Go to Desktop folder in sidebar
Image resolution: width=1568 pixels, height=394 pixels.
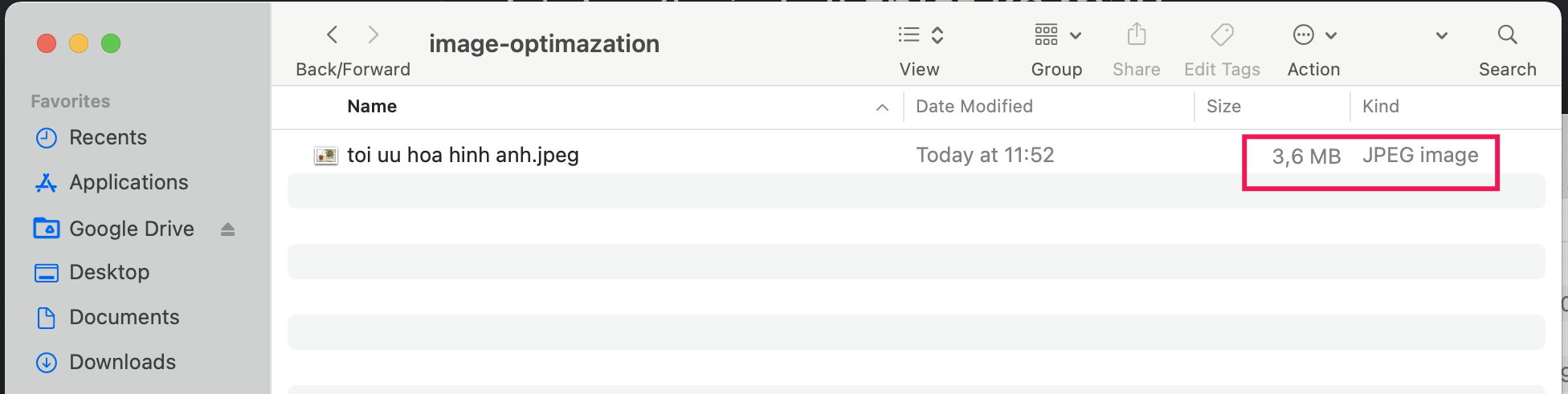[109, 273]
